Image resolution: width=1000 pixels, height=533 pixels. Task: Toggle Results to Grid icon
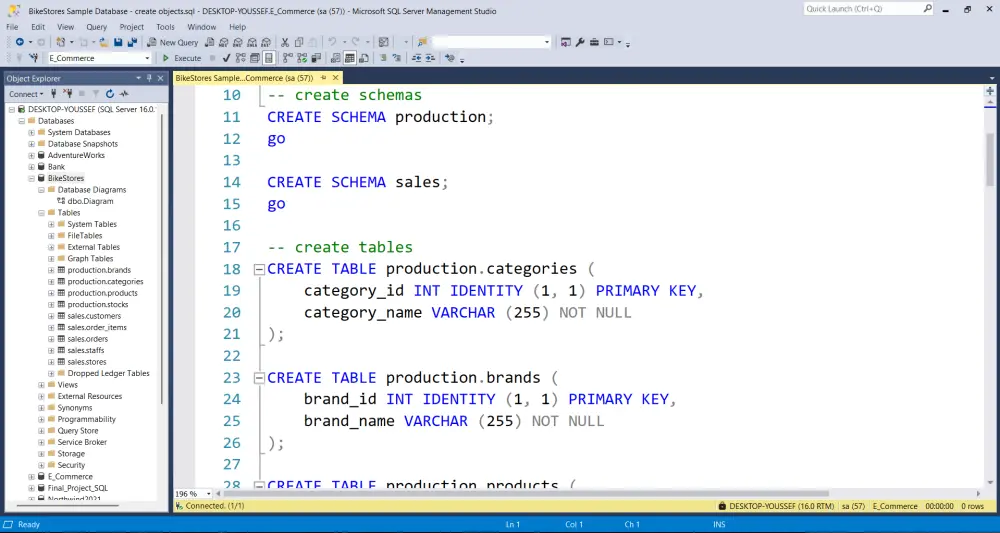349,58
